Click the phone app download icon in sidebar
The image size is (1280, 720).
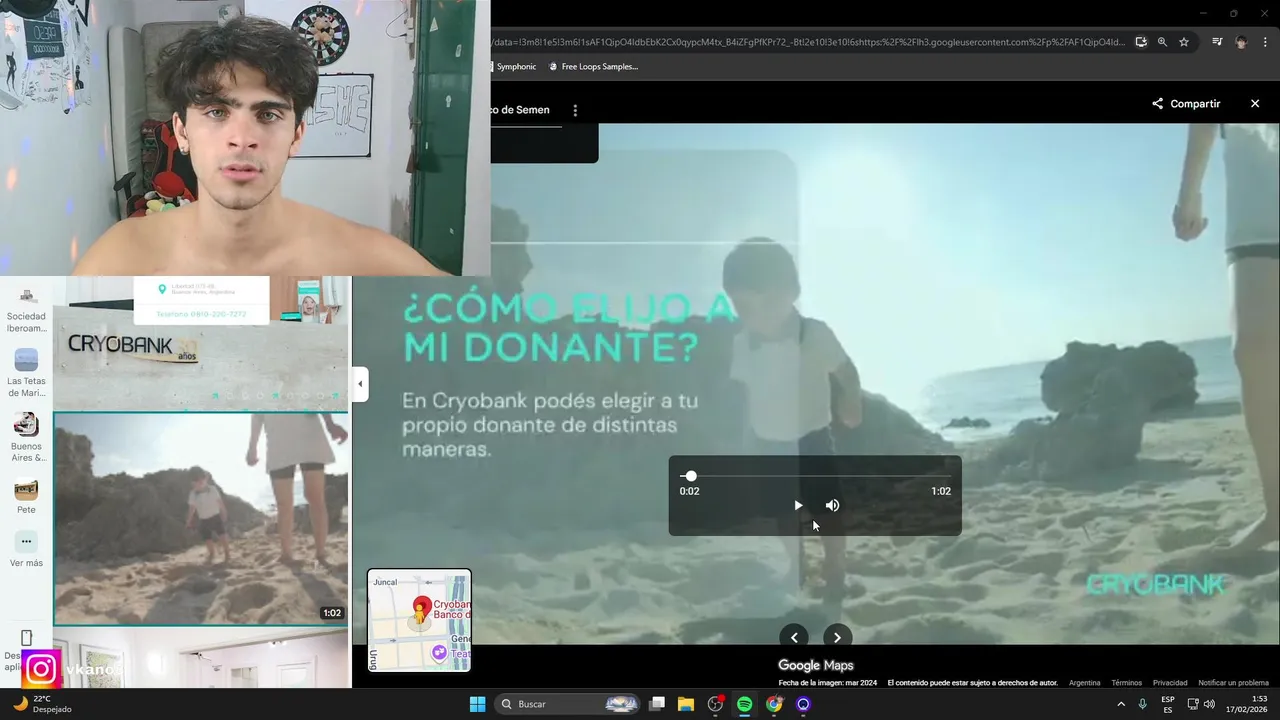(x=27, y=638)
